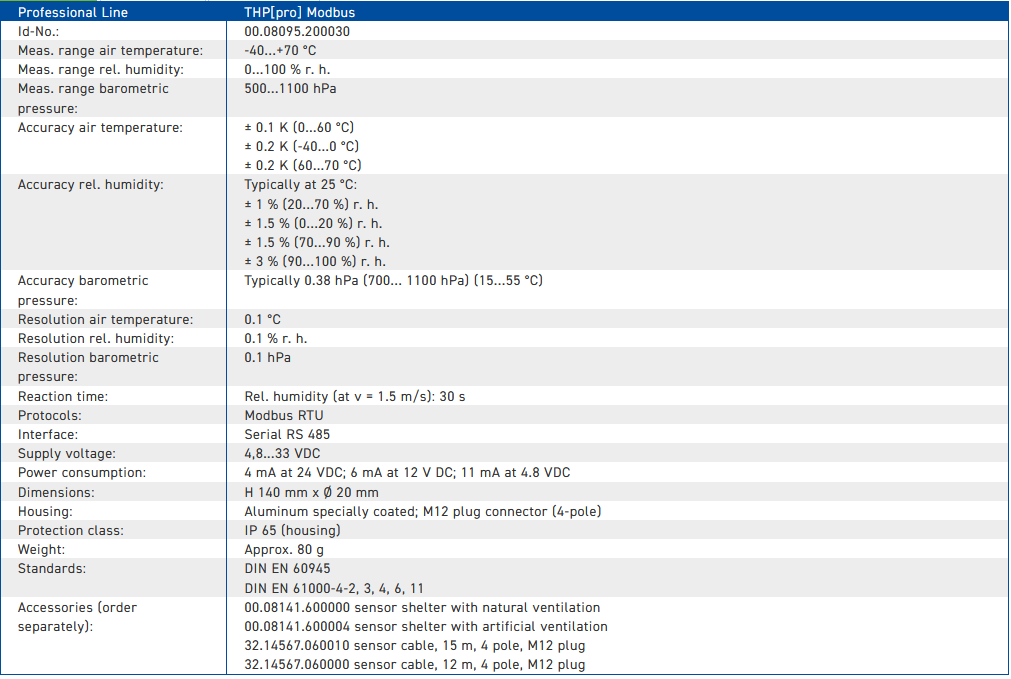Image resolution: width=1011 pixels, height=679 pixels.
Task: Select '± 0.2 K (60...70 °C)' line
Action: pos(303,165)
